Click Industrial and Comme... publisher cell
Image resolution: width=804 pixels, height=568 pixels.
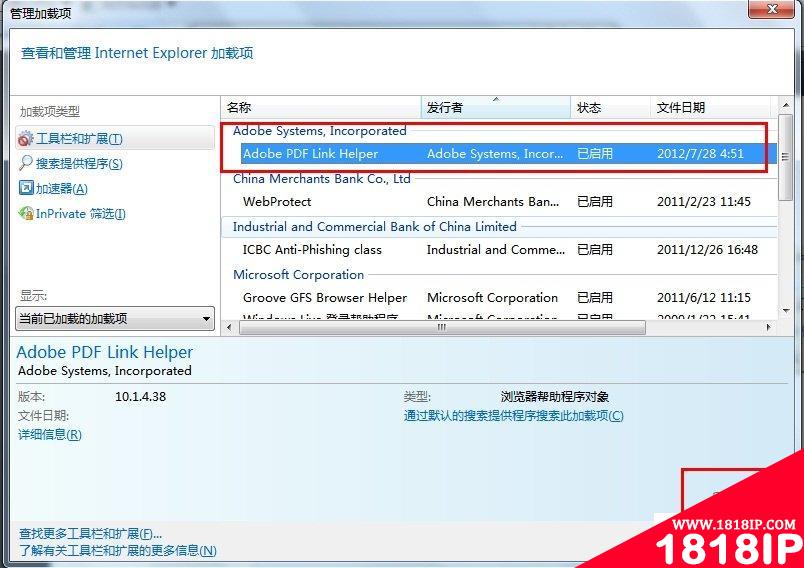coord(496,250)
